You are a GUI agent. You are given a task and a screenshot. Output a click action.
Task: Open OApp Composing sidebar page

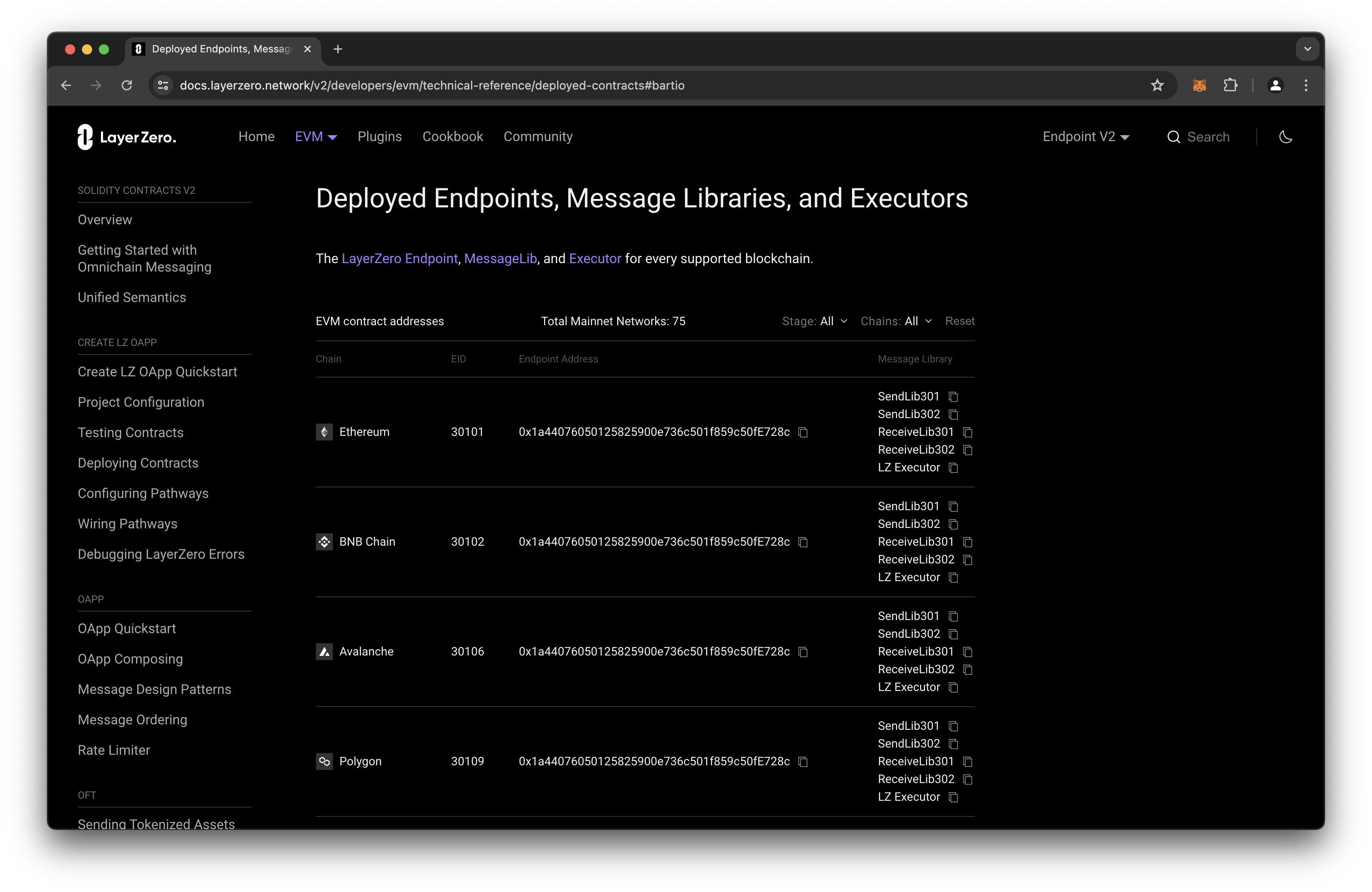(130, 659)
